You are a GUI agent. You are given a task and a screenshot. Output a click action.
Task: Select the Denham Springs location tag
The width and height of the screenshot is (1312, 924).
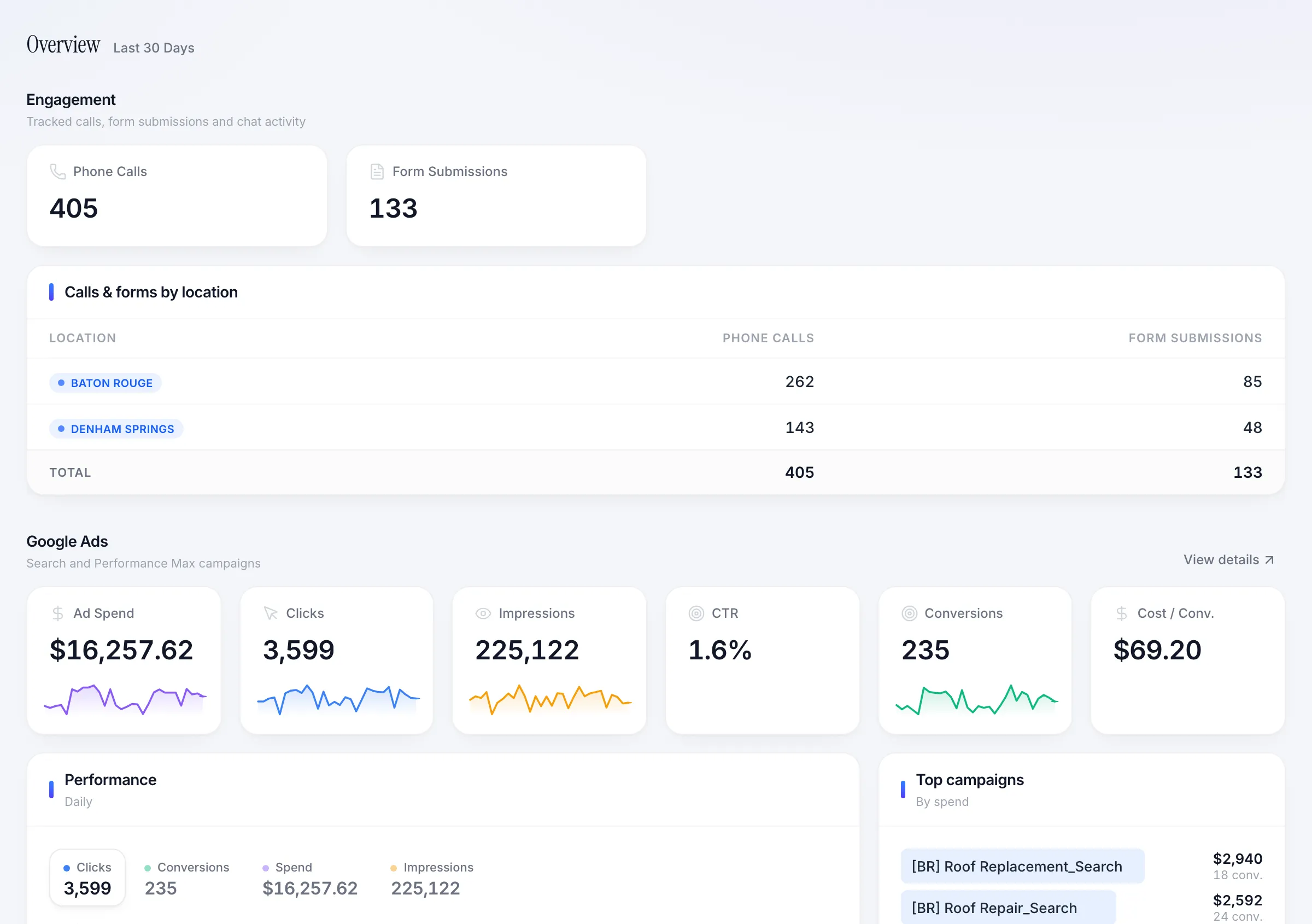[x=116, y=429]
